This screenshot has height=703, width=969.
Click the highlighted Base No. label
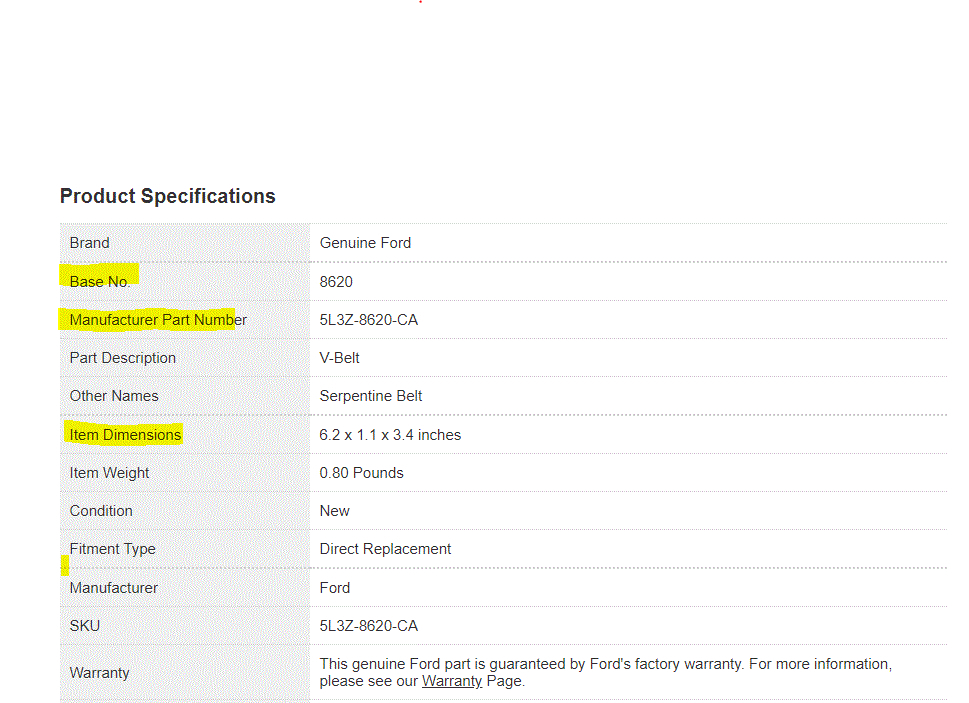[99, 282]
